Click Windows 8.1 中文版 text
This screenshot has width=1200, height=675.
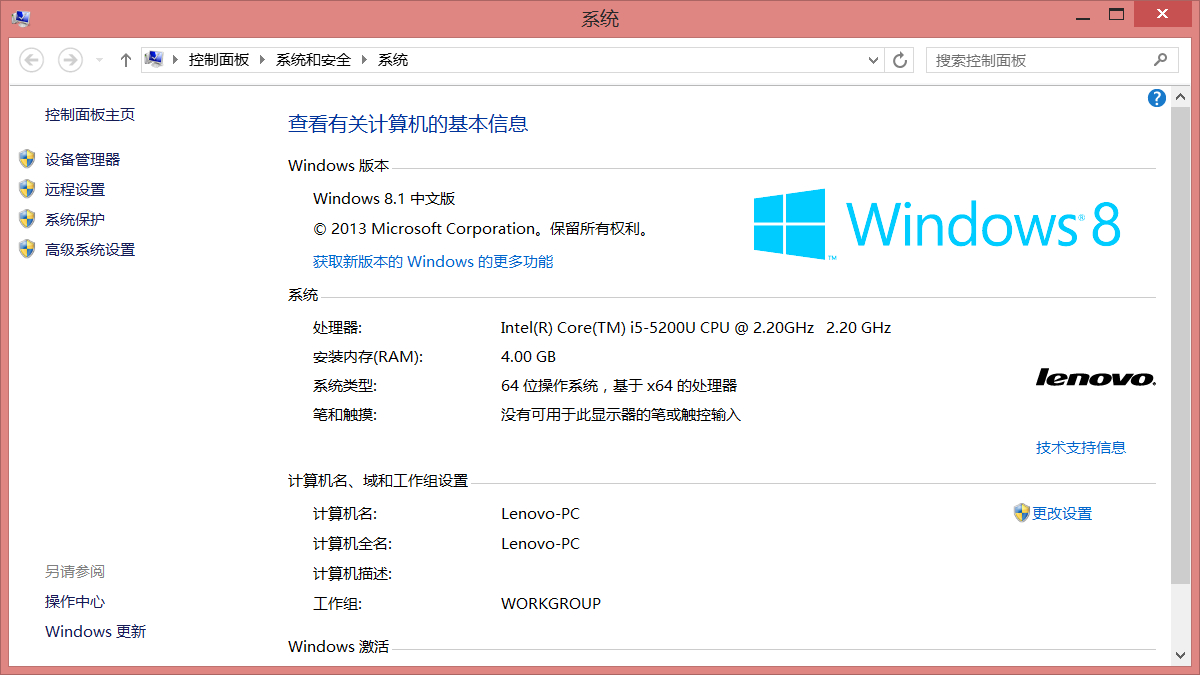click(x=384, y=199)
